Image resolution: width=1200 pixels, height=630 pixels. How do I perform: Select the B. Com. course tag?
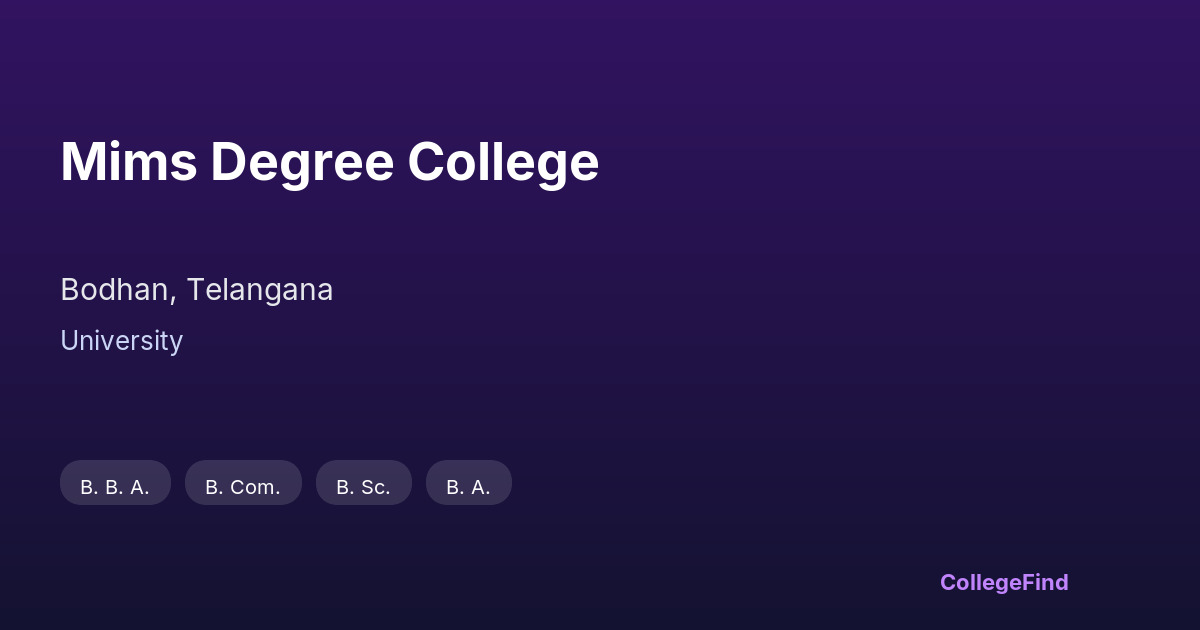click(243, 487)
